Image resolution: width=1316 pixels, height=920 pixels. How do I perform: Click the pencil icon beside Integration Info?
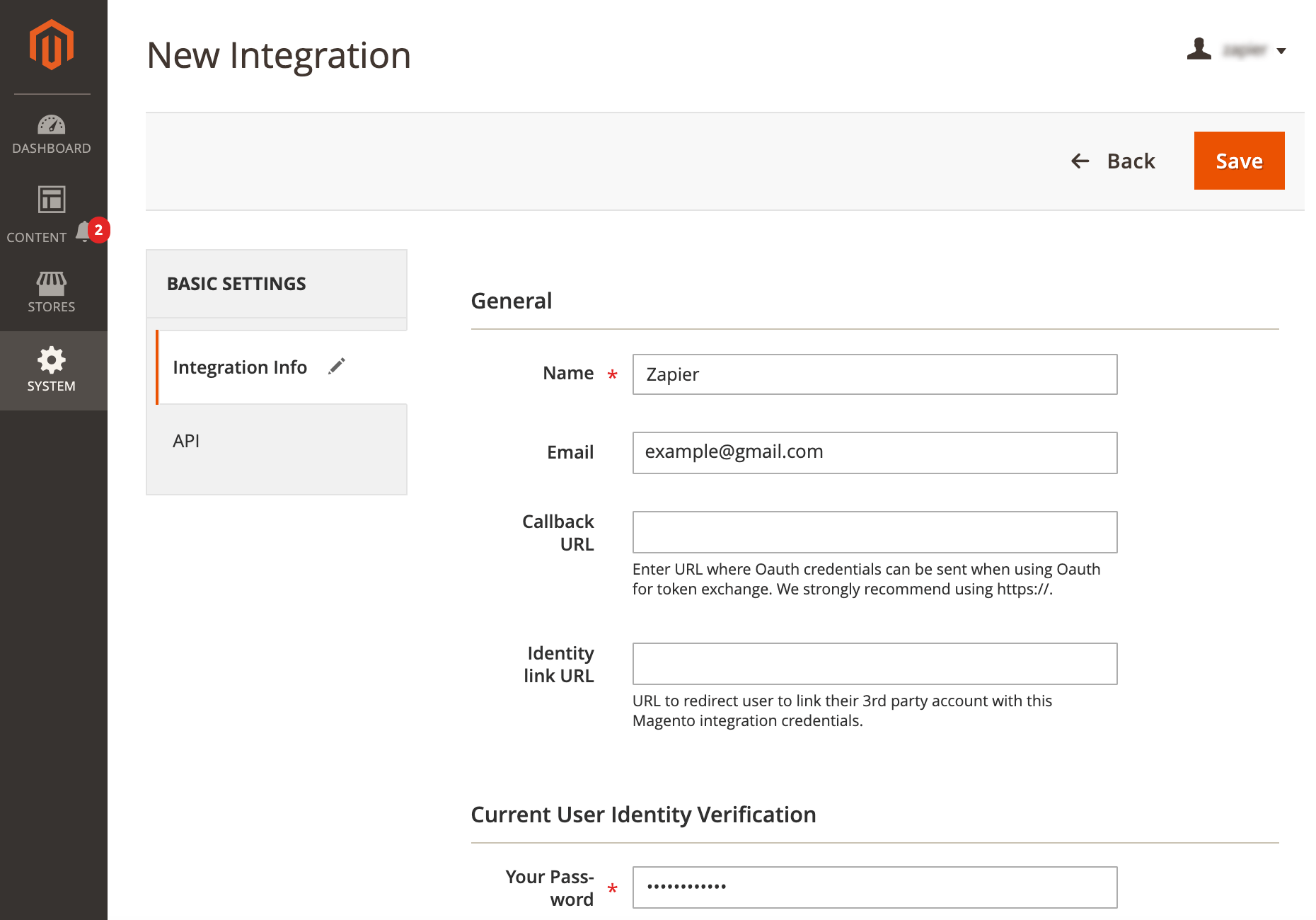point(337,366)
